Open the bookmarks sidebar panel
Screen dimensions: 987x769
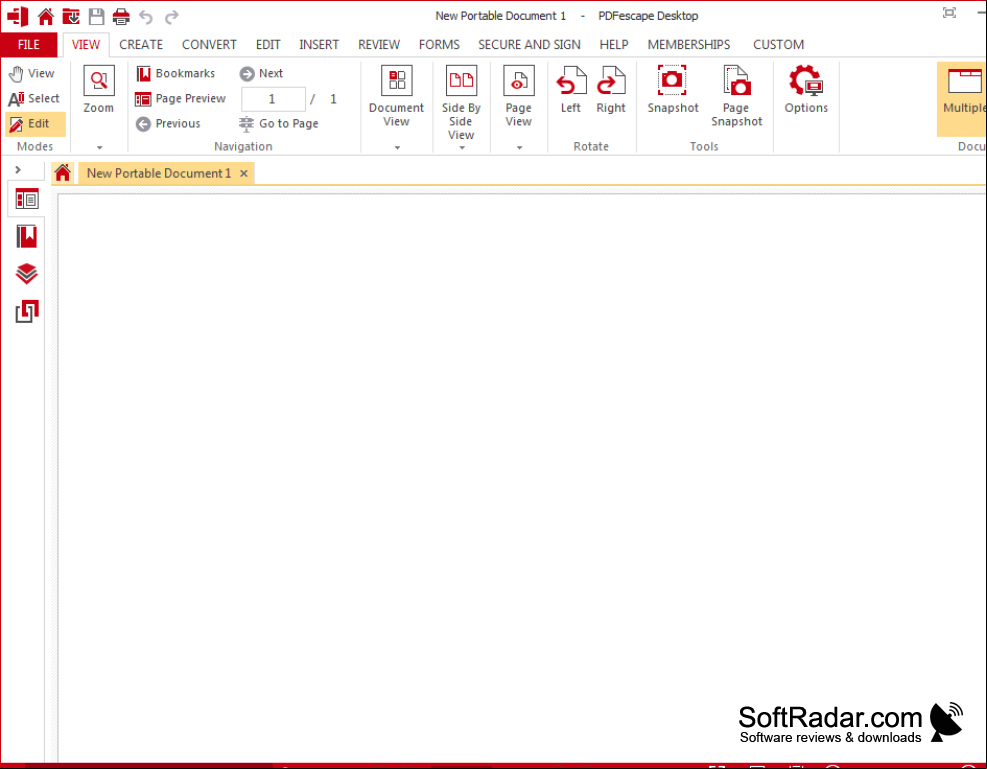click(x=26, y=237)
